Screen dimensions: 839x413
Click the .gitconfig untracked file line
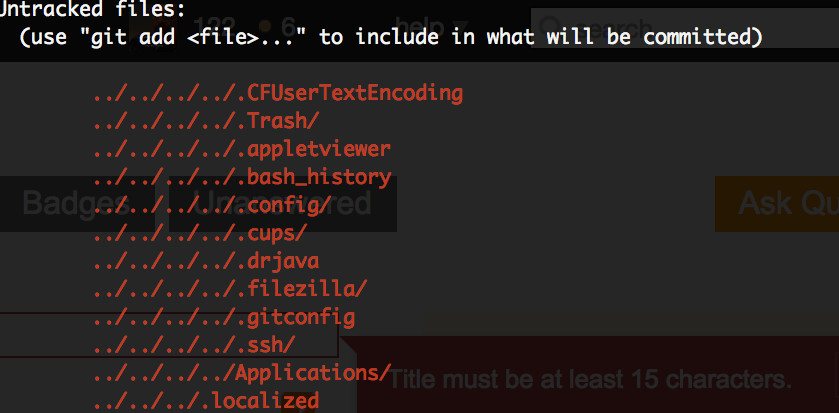224,317
